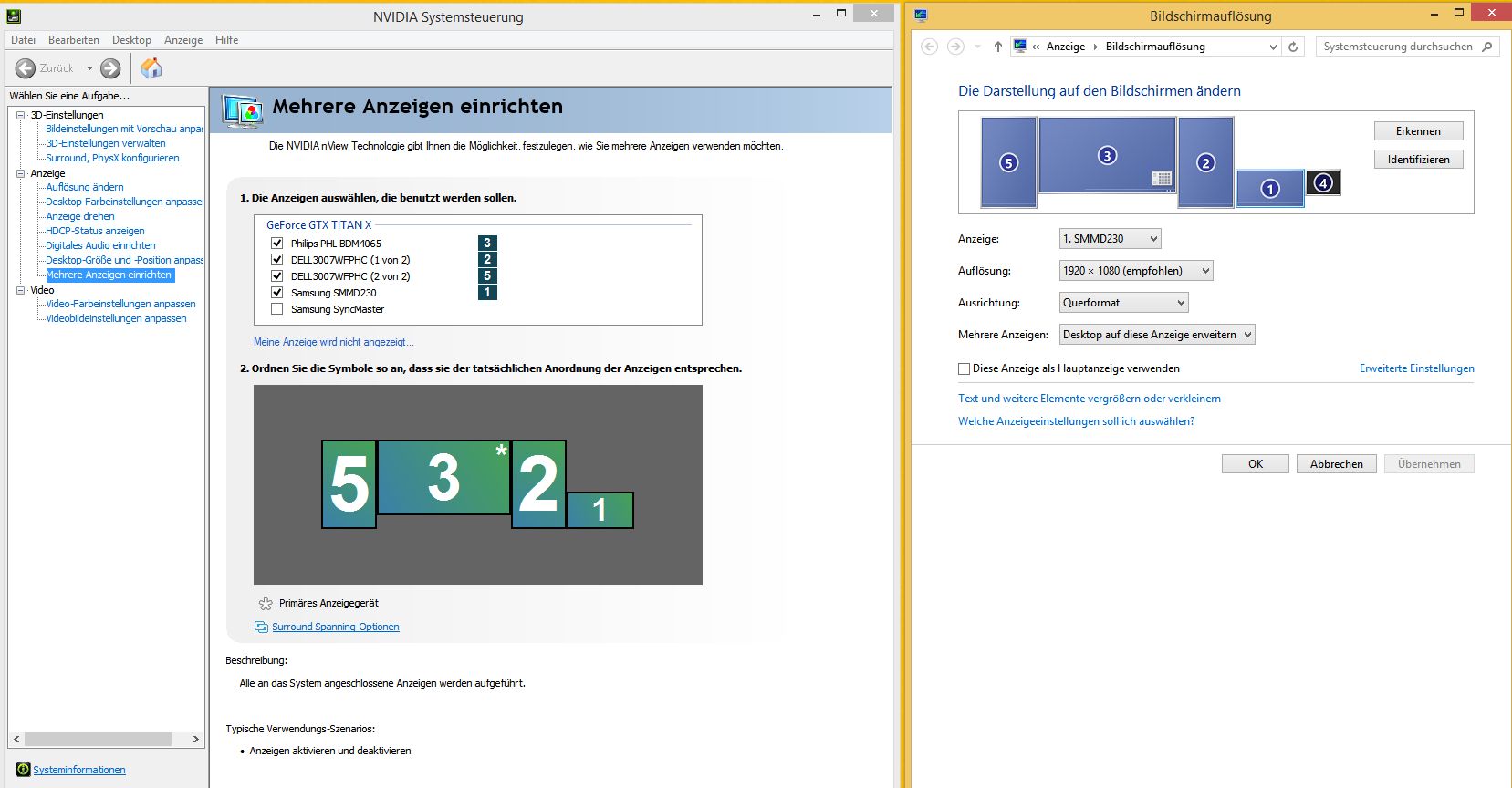Open the Hilfe menu

pyautogui.click(x=227, y=40)
